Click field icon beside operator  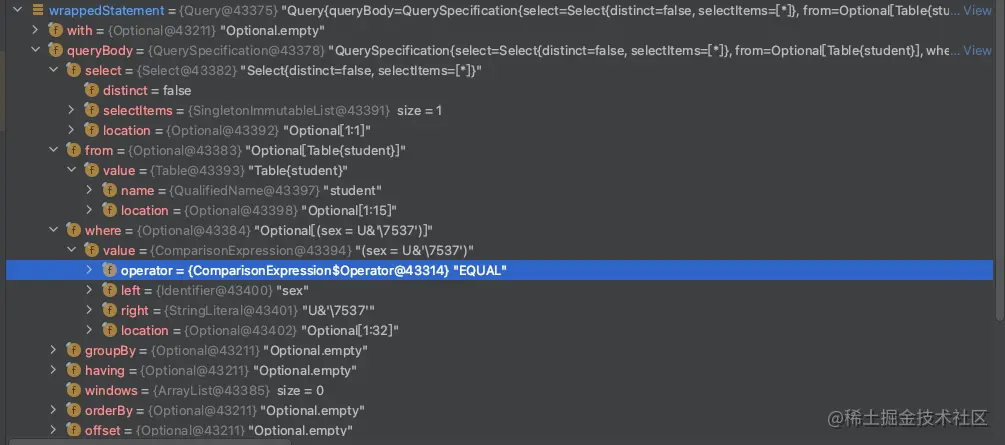[110, 271]
